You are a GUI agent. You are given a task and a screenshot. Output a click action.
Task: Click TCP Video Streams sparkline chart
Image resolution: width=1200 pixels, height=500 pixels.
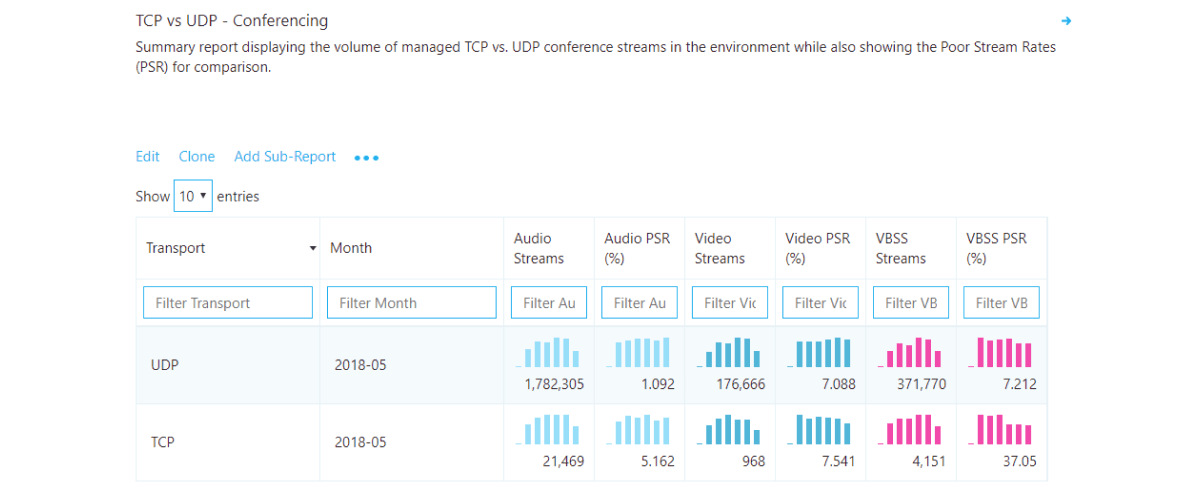[x=730, y=430]
